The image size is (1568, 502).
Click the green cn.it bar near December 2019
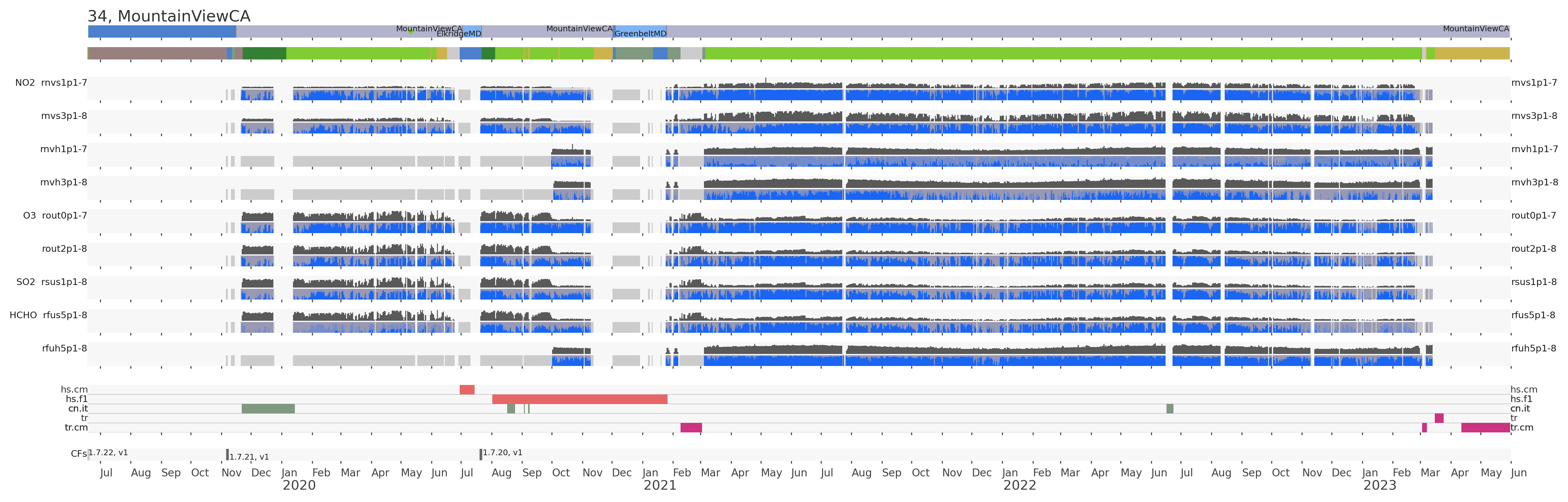click(268, 409)
